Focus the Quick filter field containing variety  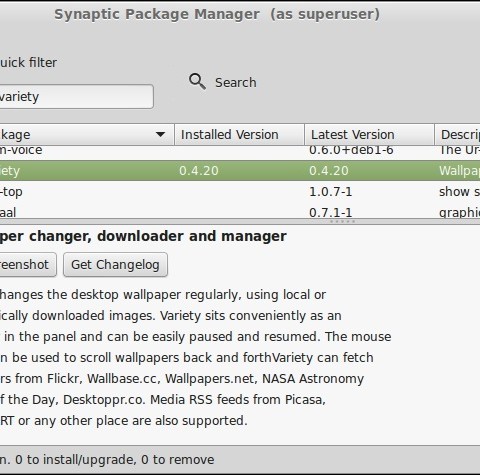(x=76, y=97)
